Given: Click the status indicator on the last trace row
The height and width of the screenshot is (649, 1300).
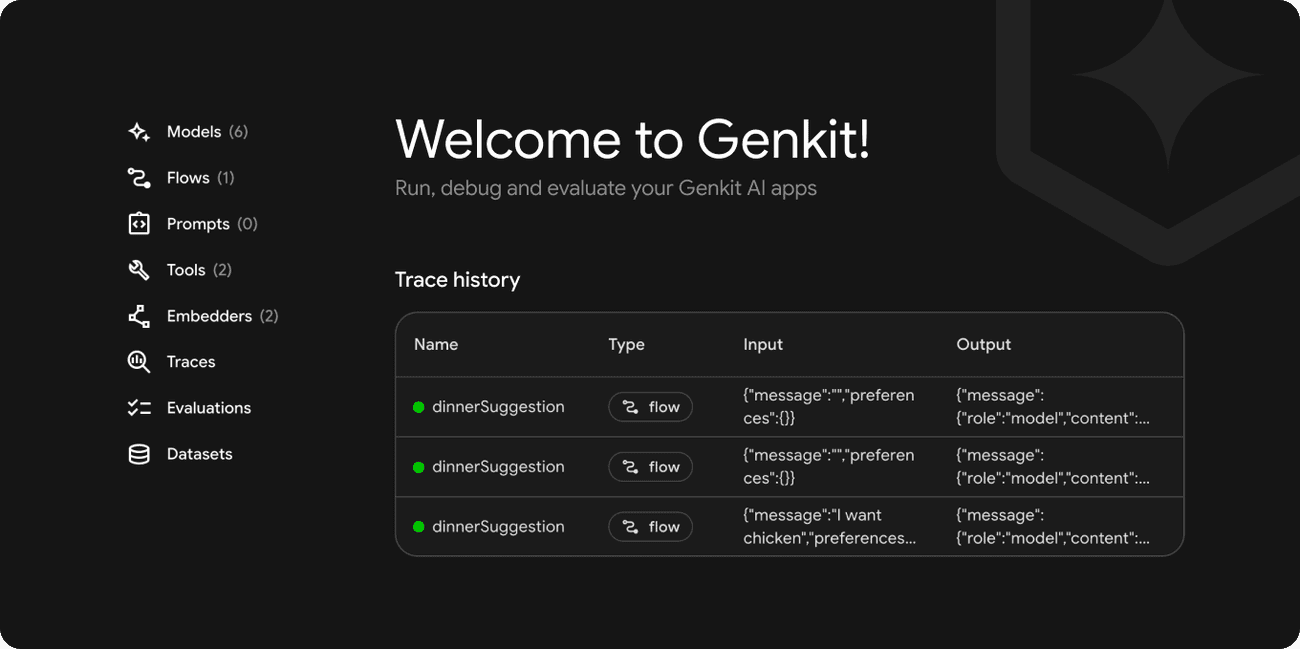Looking at the screenshot, I should [418, 527].
